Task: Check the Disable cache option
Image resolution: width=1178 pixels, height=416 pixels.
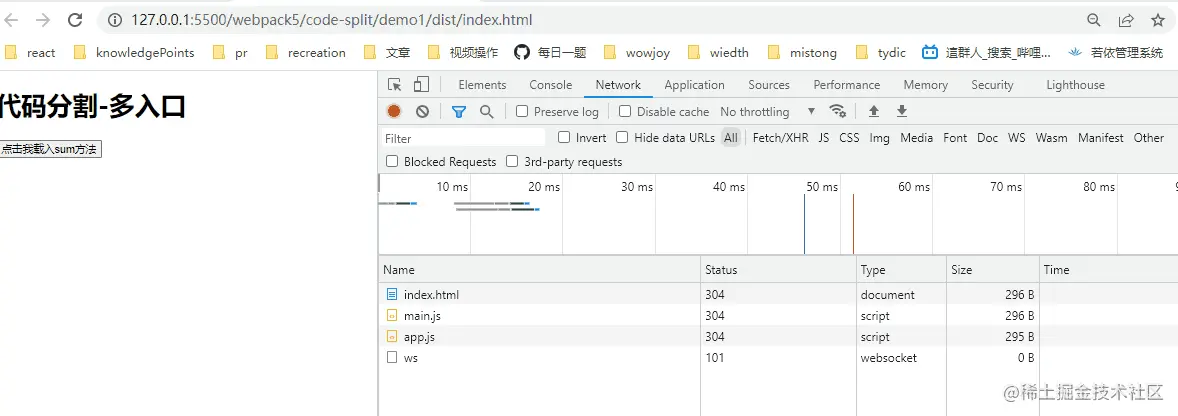Action: [x=625, y=112]
